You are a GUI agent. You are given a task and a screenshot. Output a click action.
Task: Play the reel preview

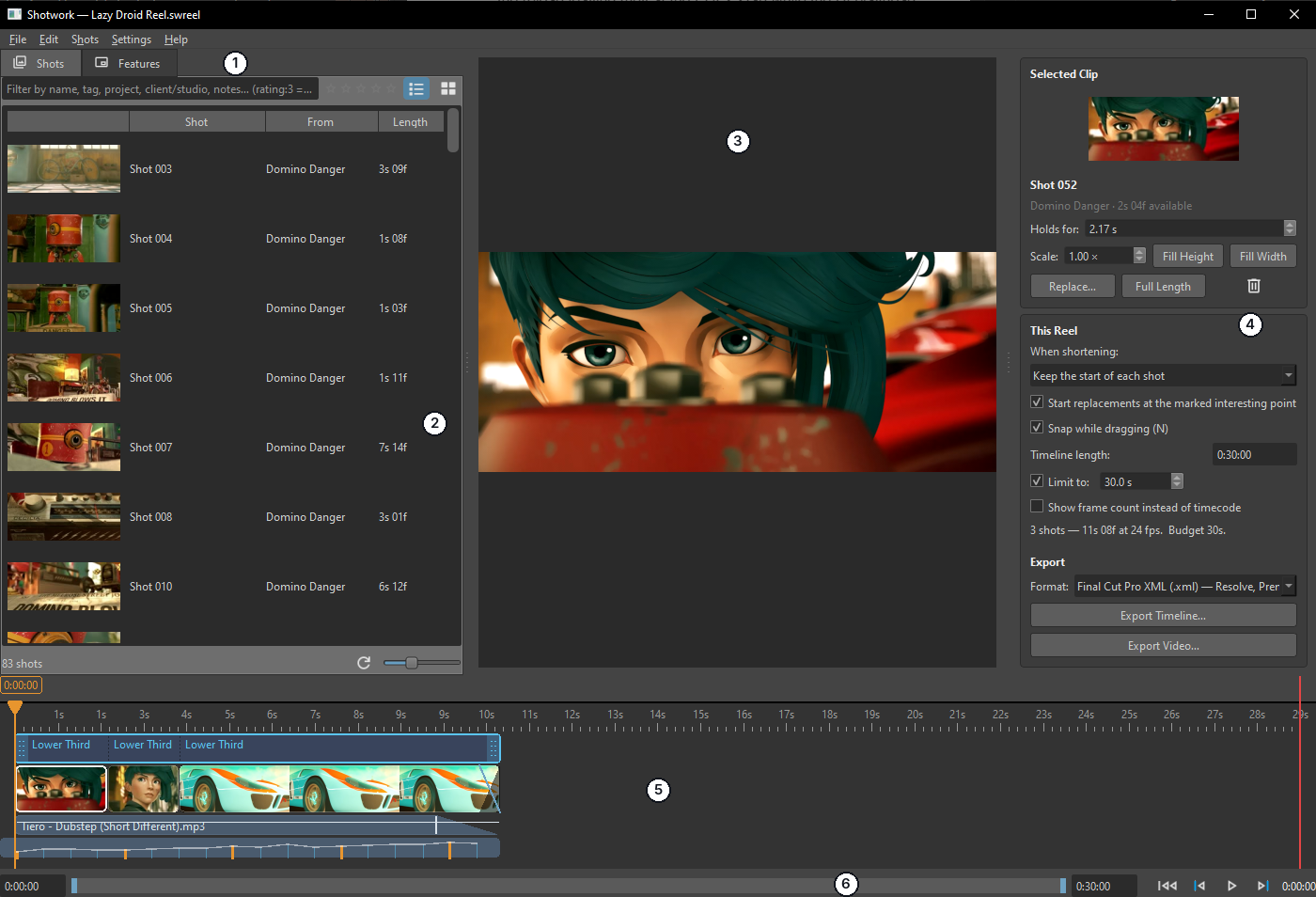pos(1231,886)
